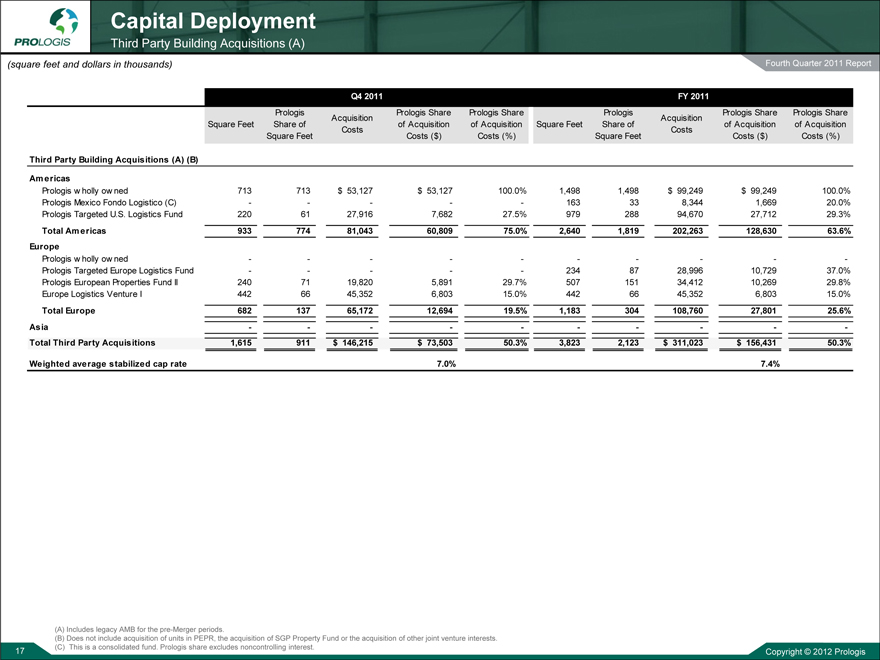880x660 pixels.
Task: Select the Fourth Quarter 2011 Report label
Action: [817, 65]
